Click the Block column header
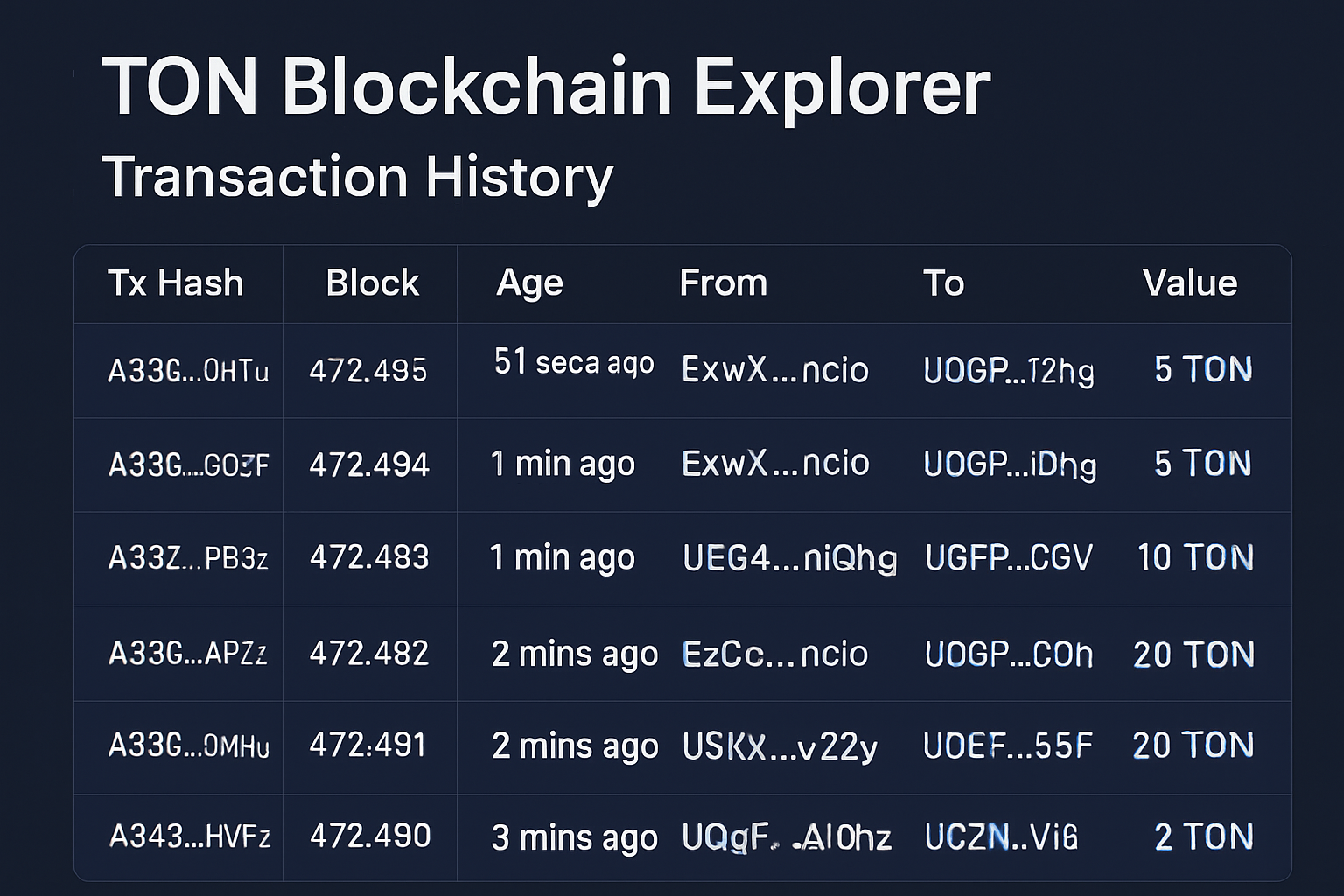Screen dimensions: 1344x896 point(372,283)
